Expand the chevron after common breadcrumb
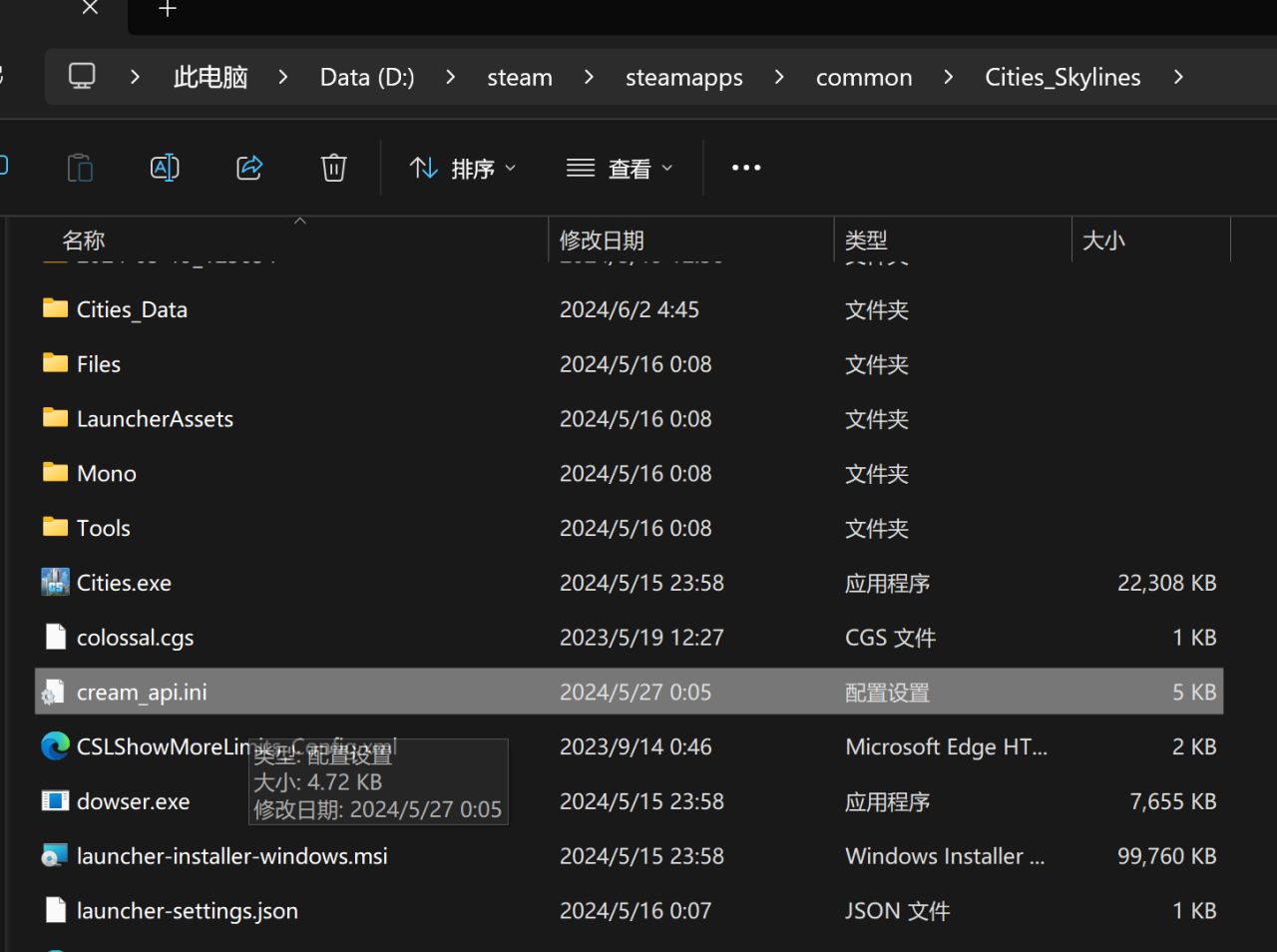The image size is (1277, 952). pos(948,77)
